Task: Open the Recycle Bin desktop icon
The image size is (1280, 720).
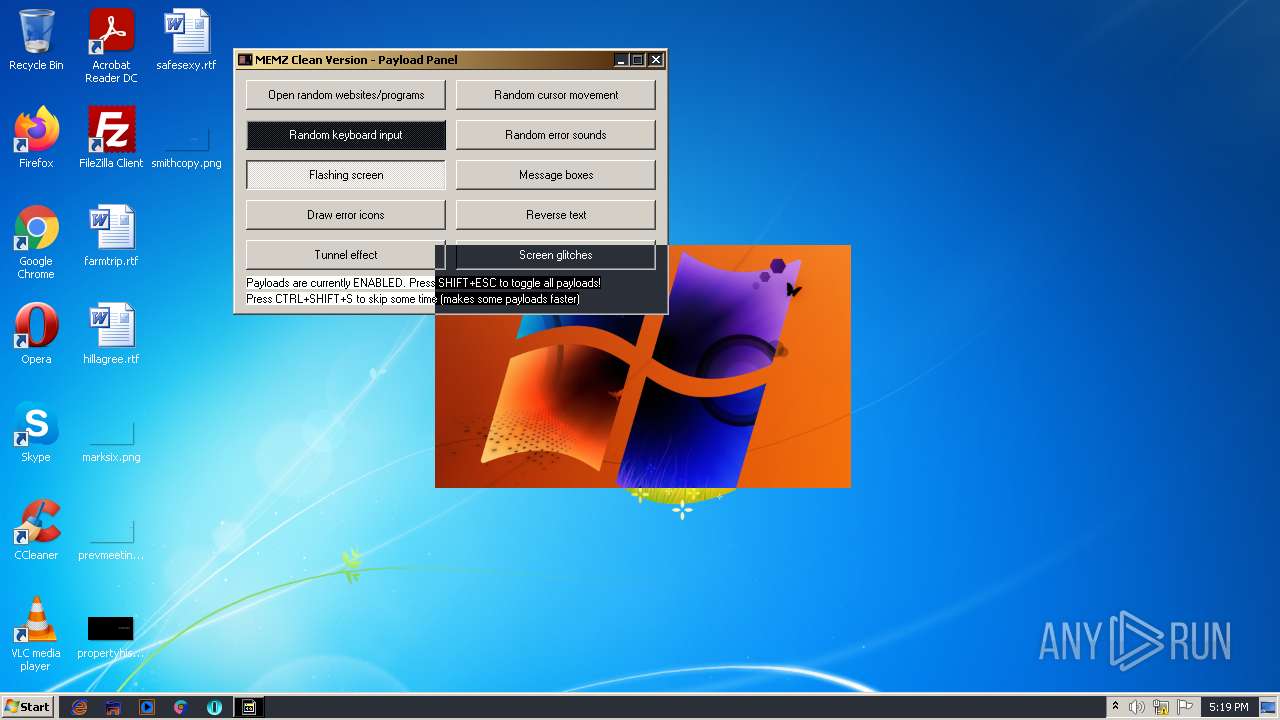Action: (x=36, y=40)
